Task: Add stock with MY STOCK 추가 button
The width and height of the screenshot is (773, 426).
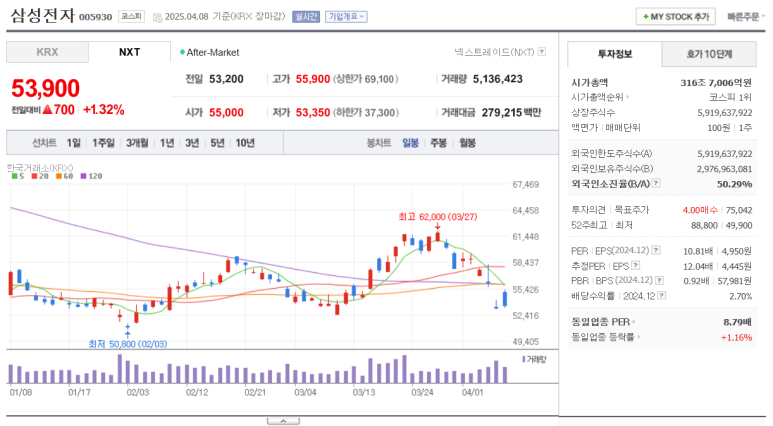Action: point(675,17)
